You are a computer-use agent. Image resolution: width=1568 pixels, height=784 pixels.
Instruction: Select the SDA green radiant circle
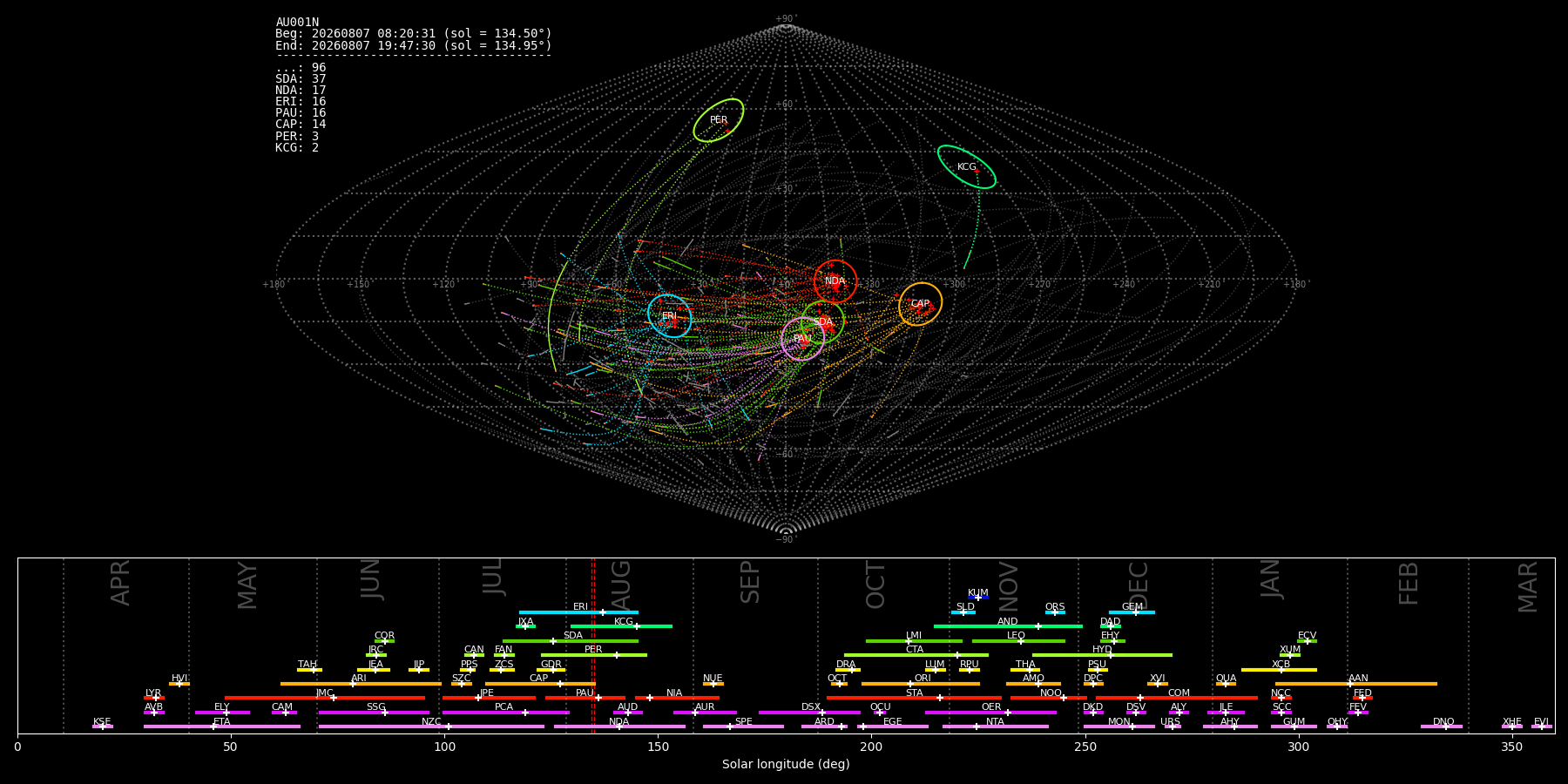click(823, 322)
